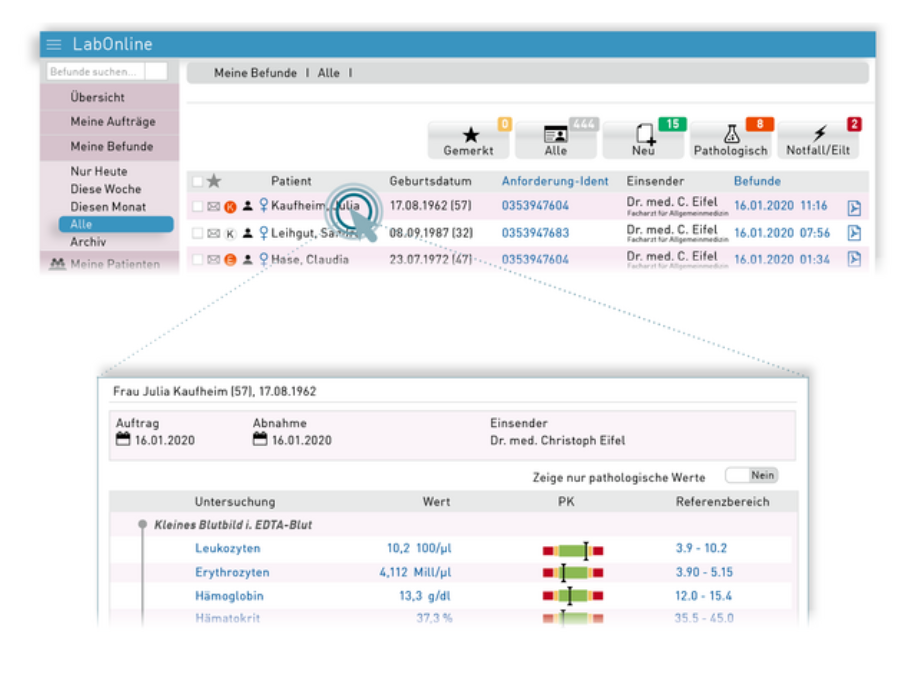Sort by Anforderung-Ident column header
The width and height of the screenshot is (921, 673).
tap(555, 181)
